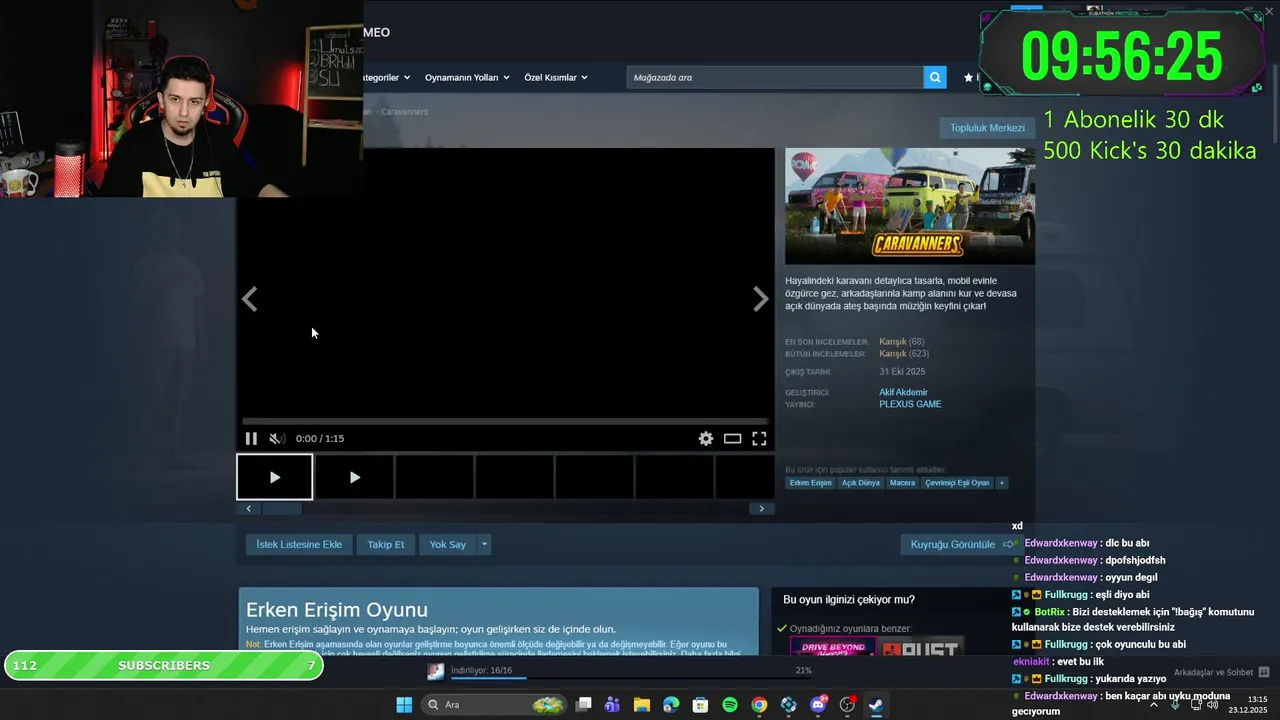Click the recent reviews Karışık (68) summary
Screen dimensions: 1280x720
(x=901, y=342)
